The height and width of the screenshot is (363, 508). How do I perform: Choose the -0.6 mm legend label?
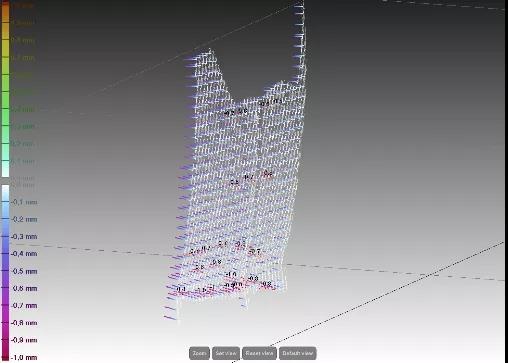[24, 288]
